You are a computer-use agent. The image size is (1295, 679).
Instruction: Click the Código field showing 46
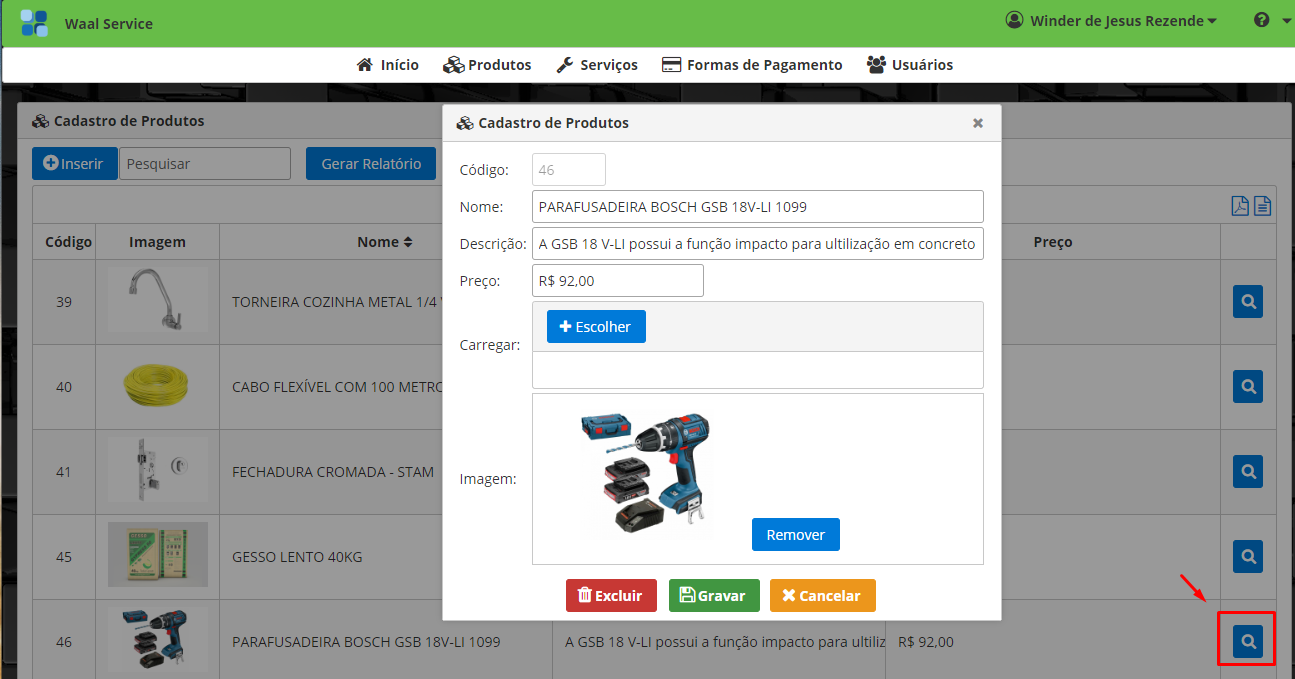569,170
